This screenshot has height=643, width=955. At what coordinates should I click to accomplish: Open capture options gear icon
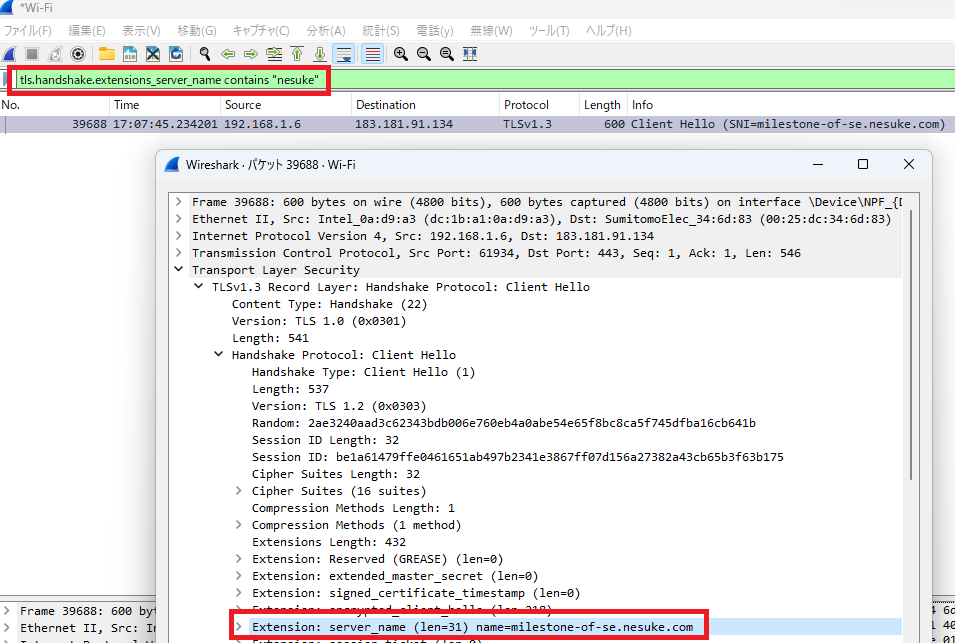(78, 54)
